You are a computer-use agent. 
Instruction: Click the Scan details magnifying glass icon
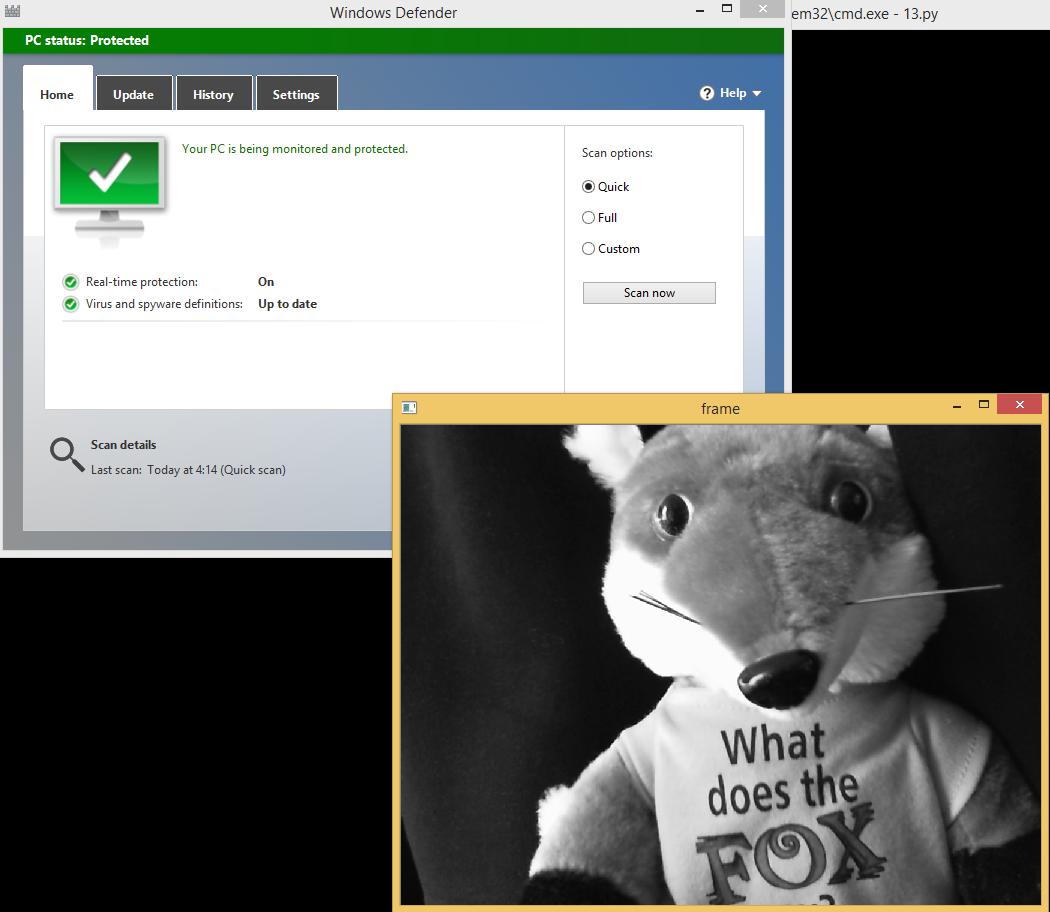point(64,455)
